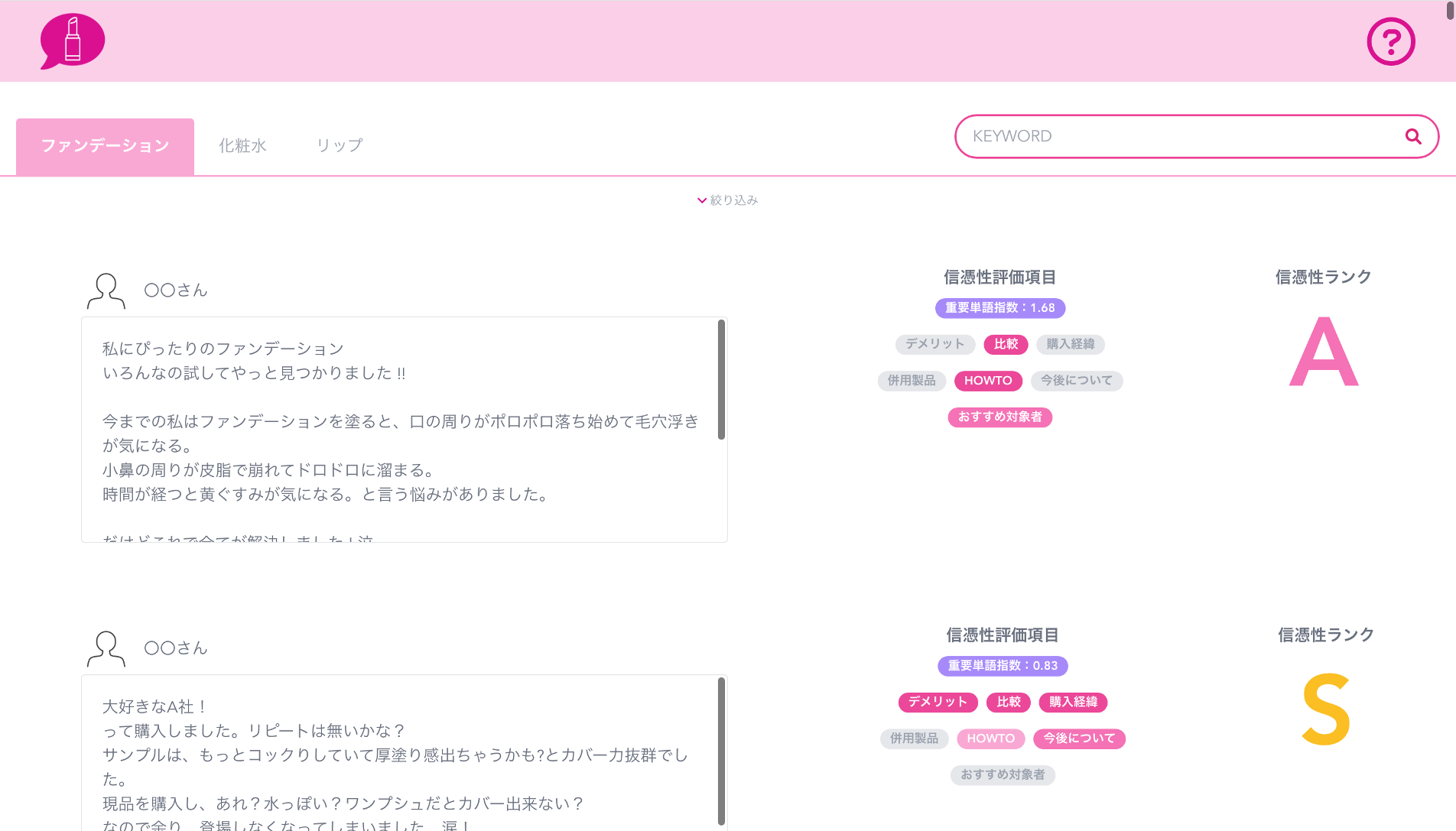The image size is (1456, 831).
Task: Click the page scrollbar thumb at top right
Action: [x=1451, y=11]
